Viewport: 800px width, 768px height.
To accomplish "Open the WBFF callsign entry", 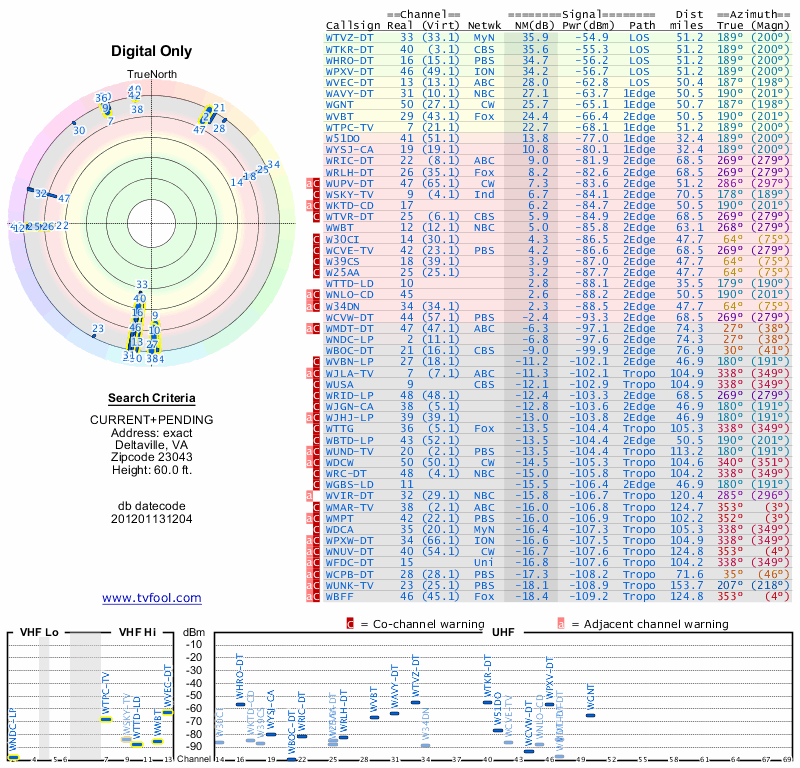I will (342, 596).
